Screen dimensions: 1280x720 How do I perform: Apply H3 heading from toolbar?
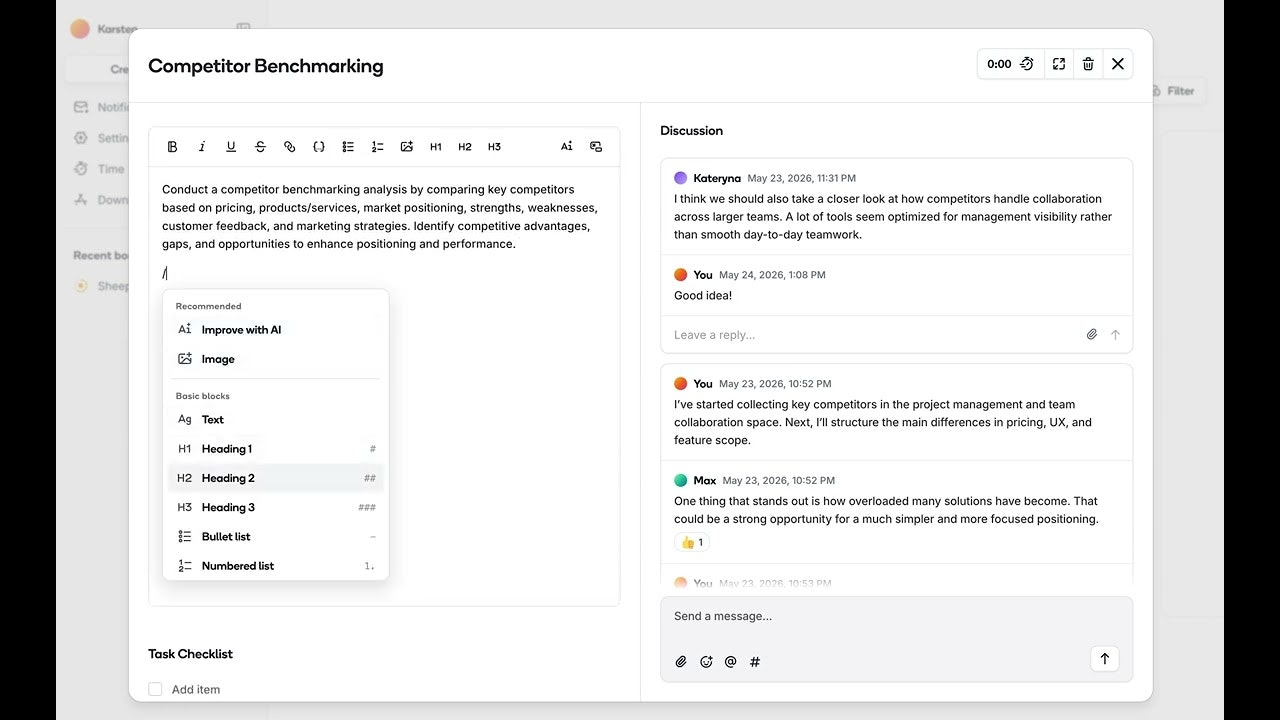pos(494,147)
